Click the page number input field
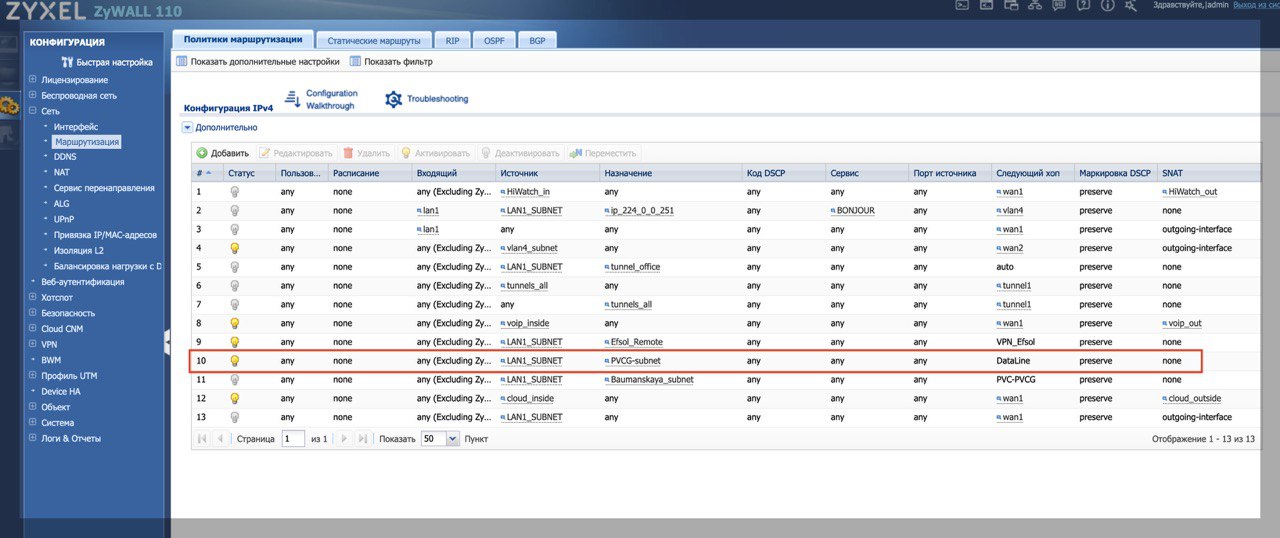Screen dimensions: 1280x538 293,439
